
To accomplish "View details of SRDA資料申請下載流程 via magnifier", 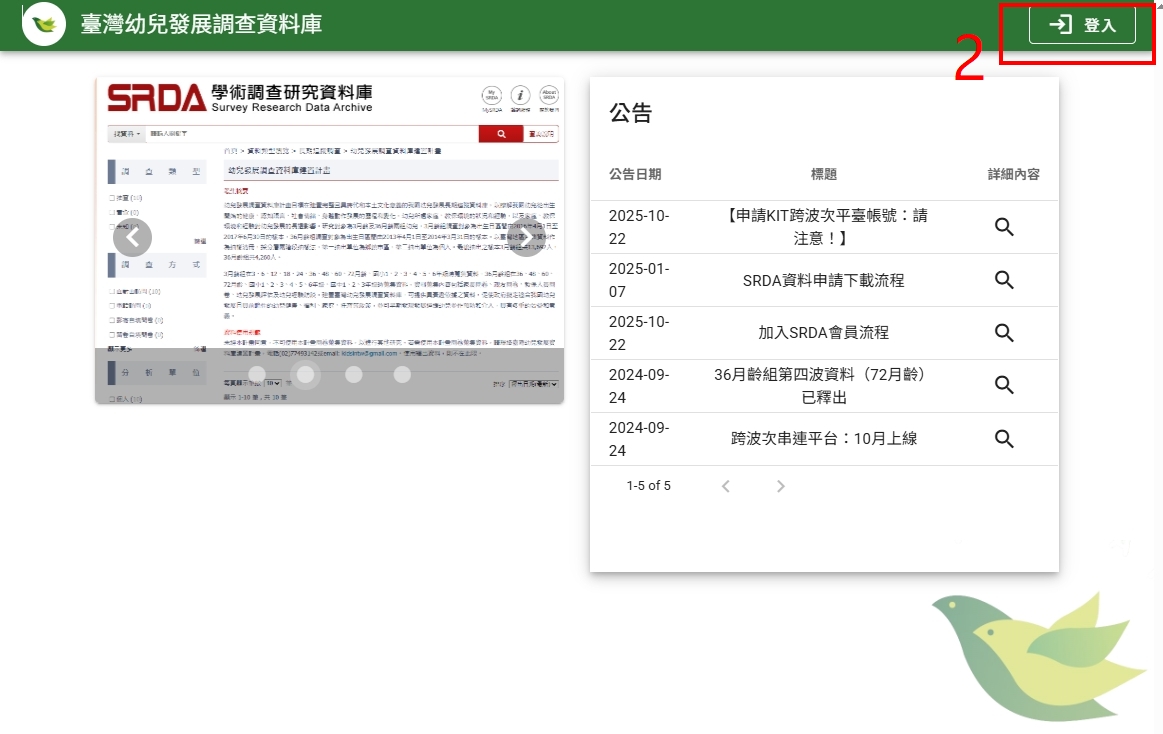I will (1004, 280).
